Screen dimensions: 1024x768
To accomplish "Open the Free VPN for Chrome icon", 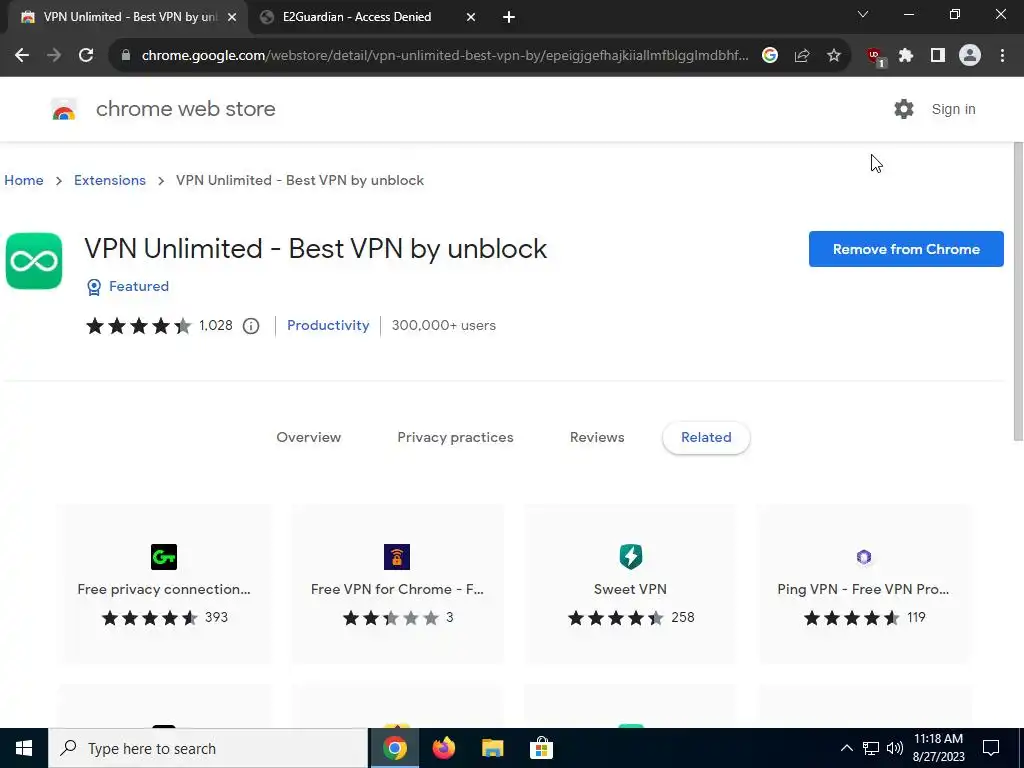I will pos(397,557).
